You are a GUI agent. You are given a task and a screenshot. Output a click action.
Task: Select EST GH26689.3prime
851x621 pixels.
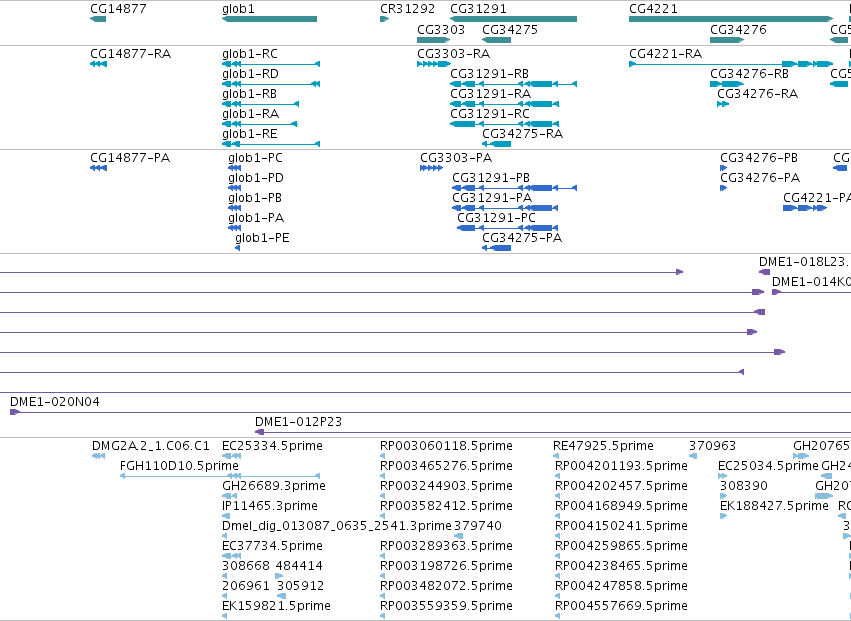[x=230, y=496]
